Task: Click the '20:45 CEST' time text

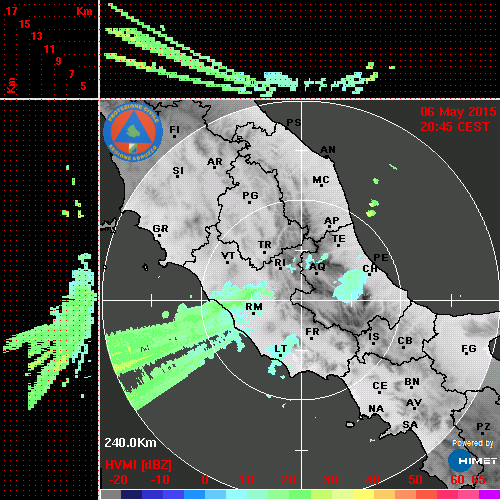Action: click(455, 127)
